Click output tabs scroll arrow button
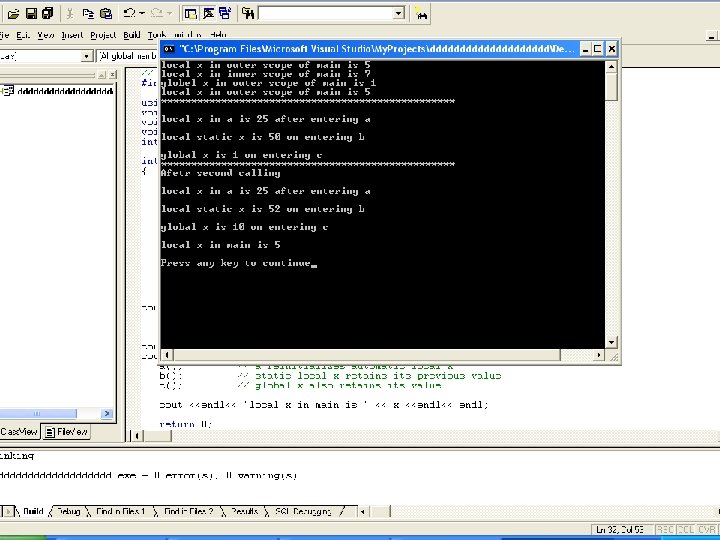 tap(8, 511)
